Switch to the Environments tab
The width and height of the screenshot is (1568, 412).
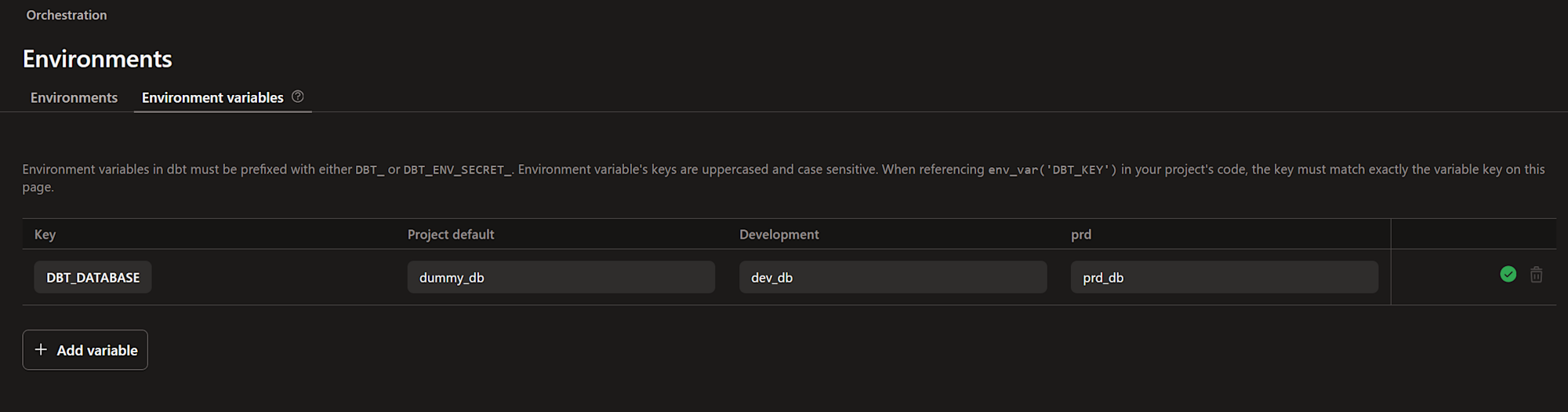[x=74, y=97]
